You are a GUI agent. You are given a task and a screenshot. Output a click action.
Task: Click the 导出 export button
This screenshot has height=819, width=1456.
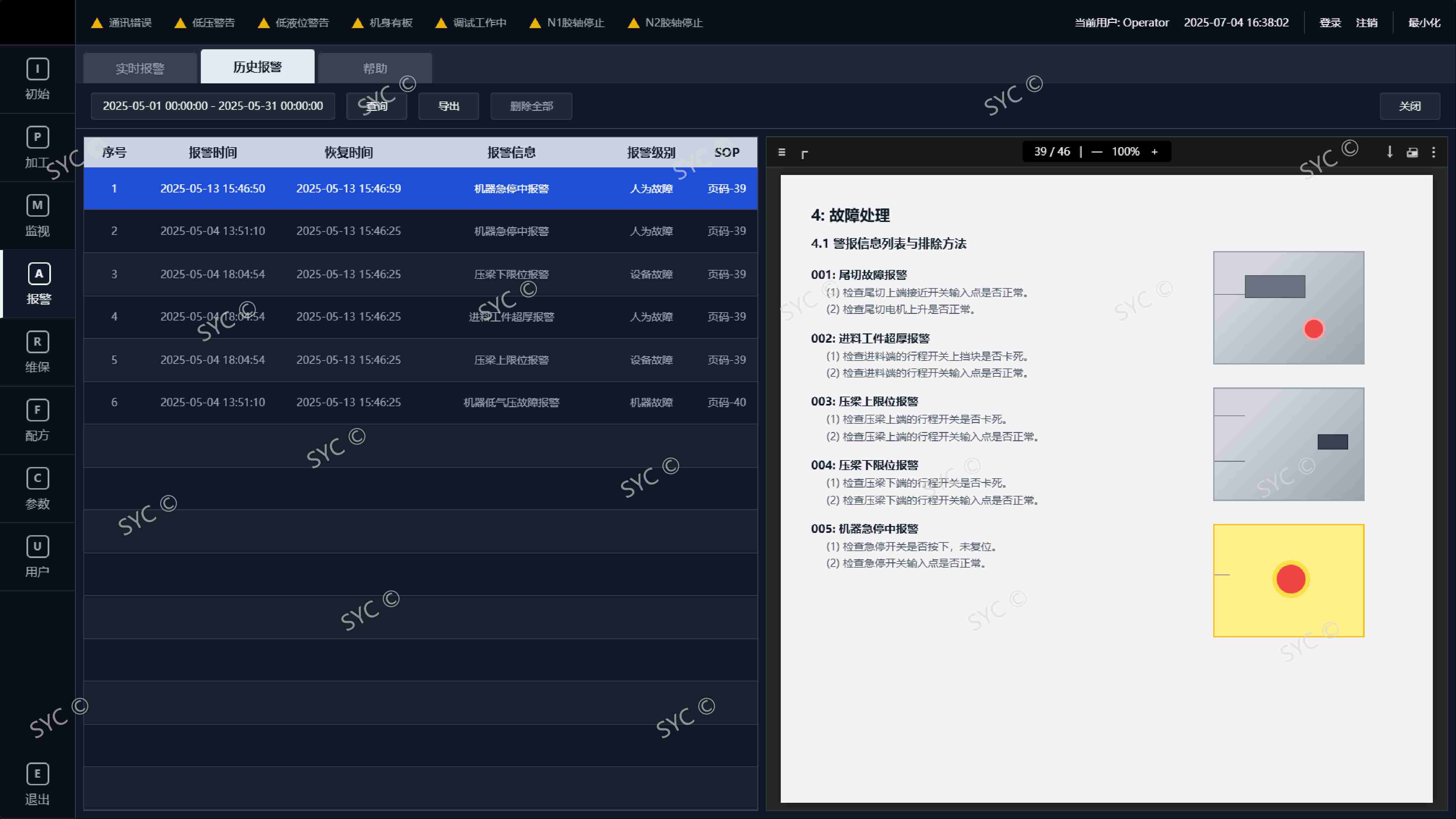pos(449,106)
